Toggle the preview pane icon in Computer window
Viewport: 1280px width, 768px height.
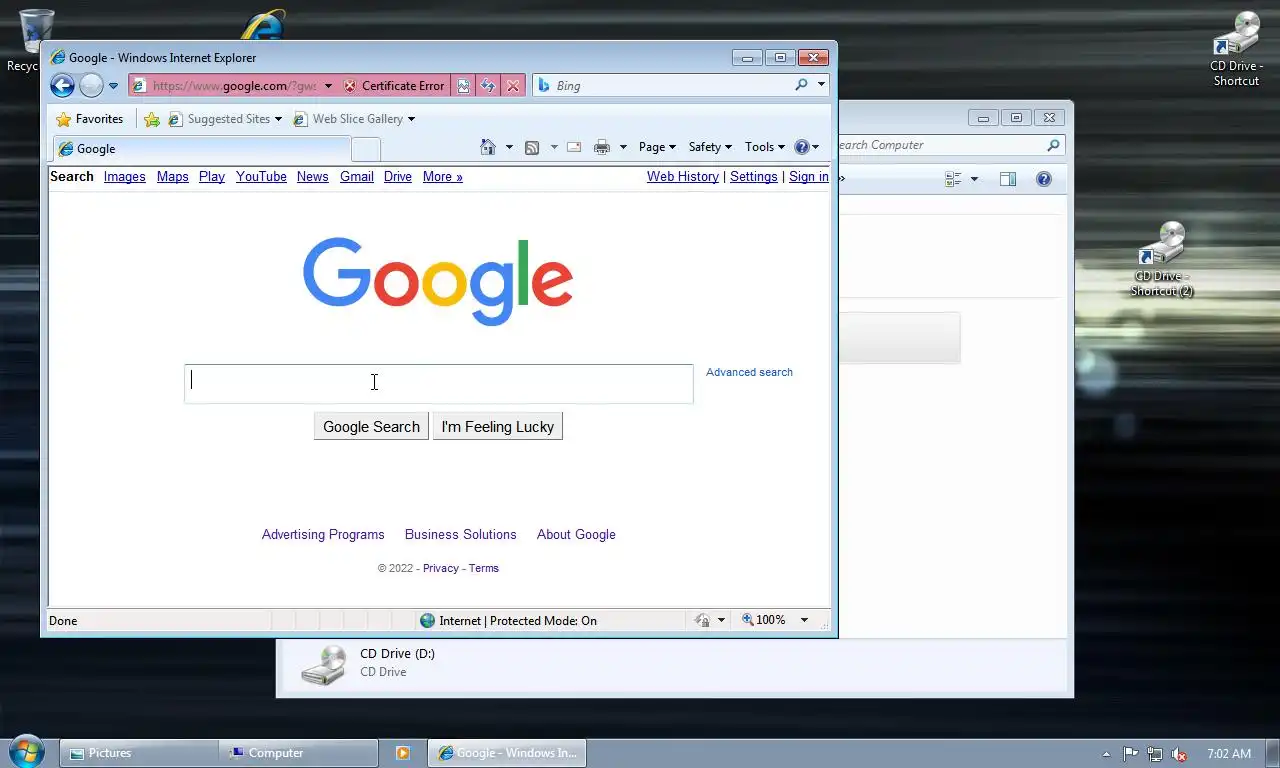point(1008,179)
